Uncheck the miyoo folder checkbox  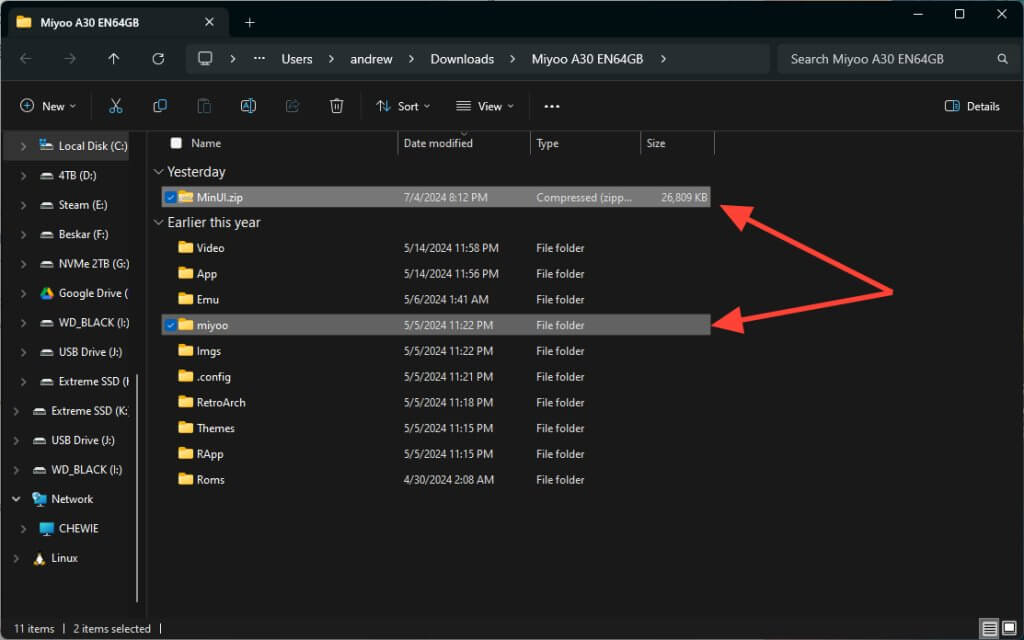point(171,325)
